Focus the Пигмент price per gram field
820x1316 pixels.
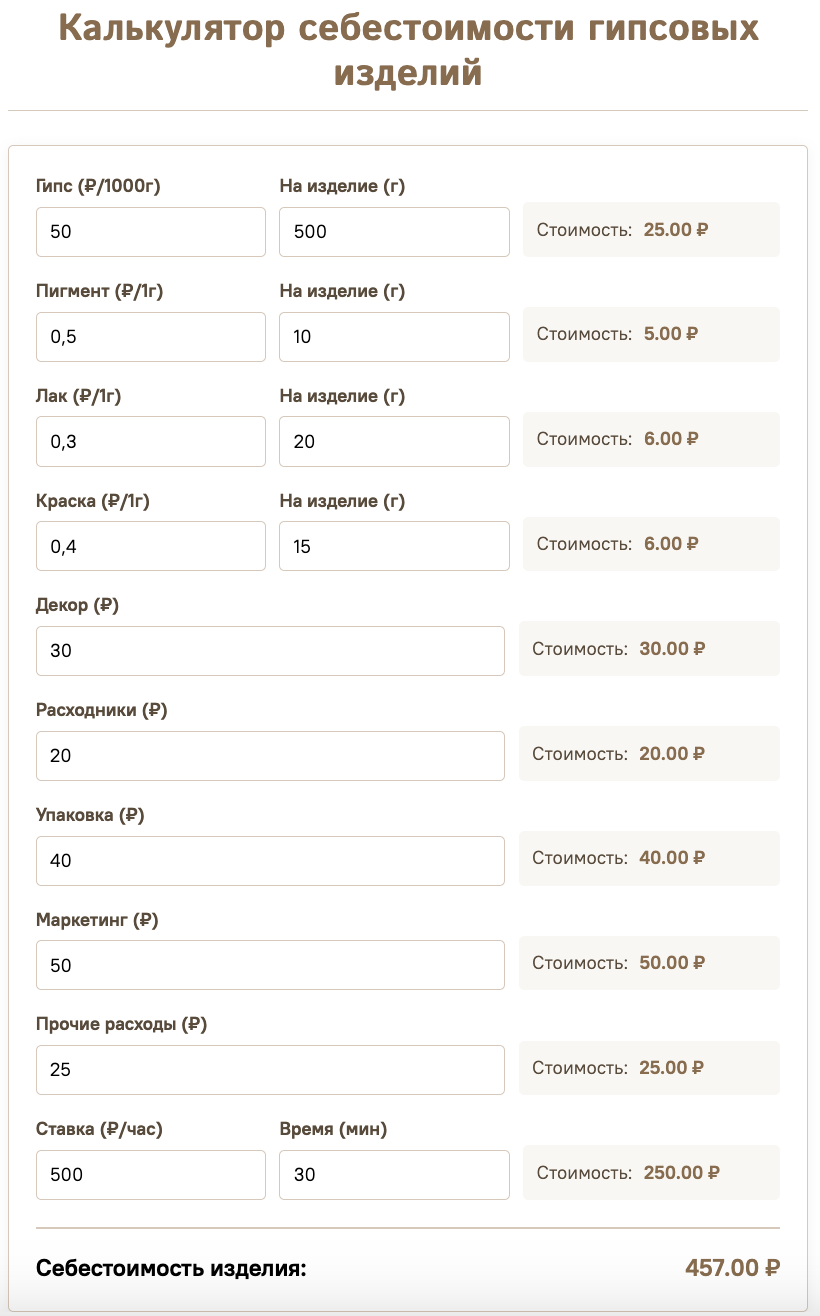(151, 337)
